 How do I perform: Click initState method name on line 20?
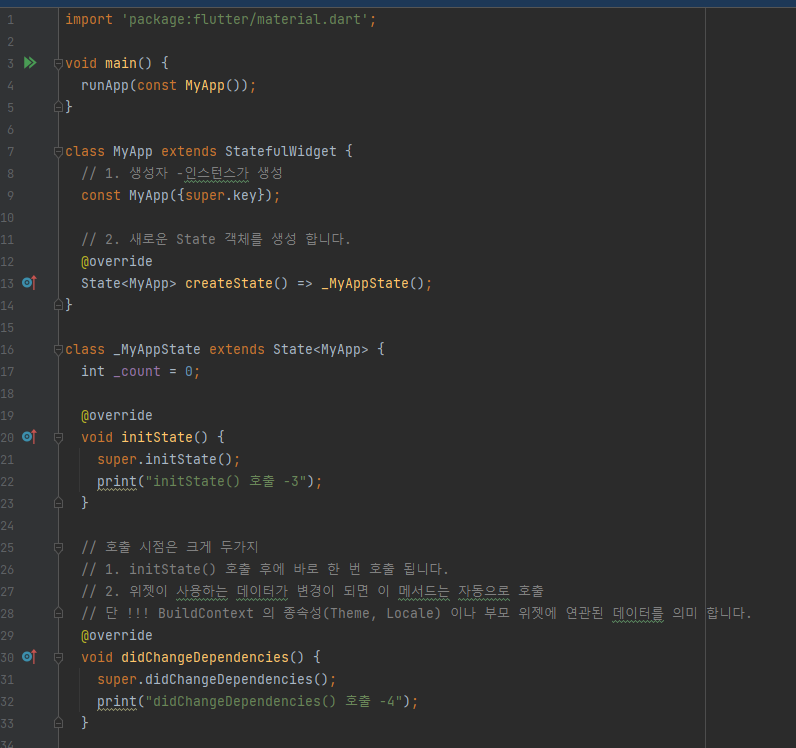point(157,437)
